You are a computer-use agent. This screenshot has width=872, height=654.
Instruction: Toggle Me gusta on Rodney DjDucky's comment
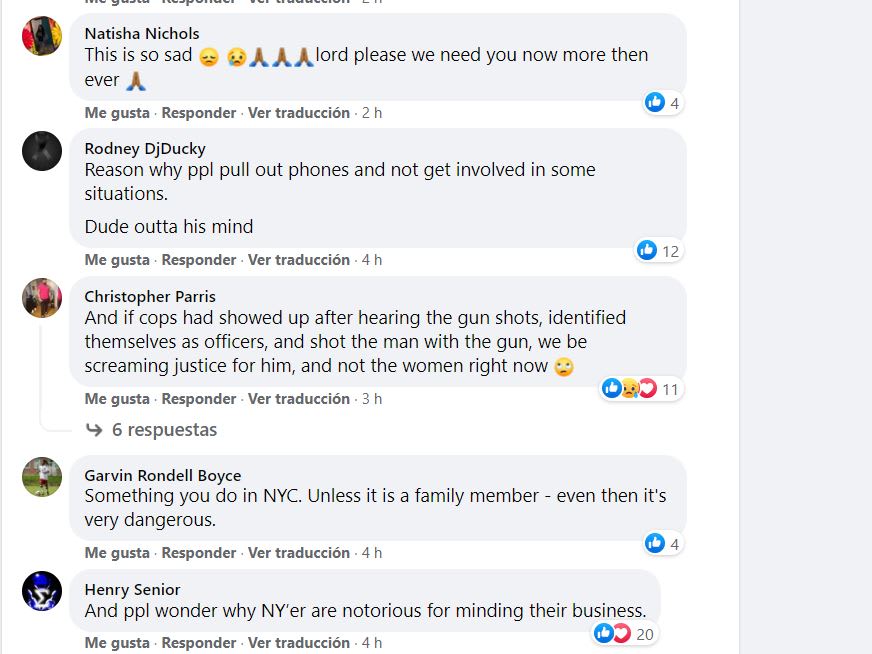coord(117,260)
